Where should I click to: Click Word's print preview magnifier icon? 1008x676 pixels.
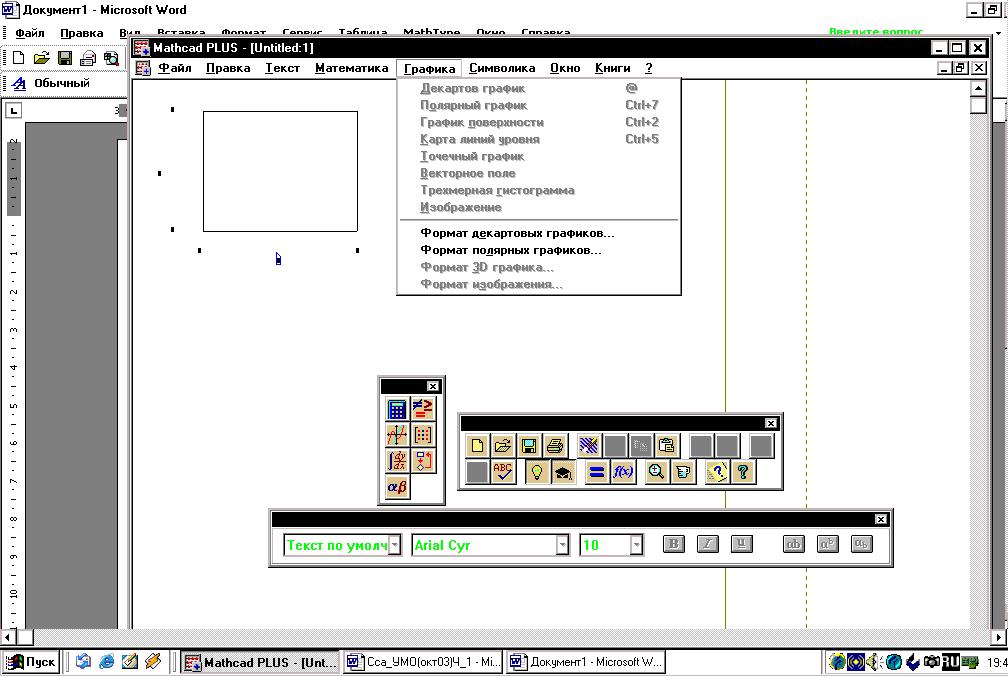(x=111, y=58)
